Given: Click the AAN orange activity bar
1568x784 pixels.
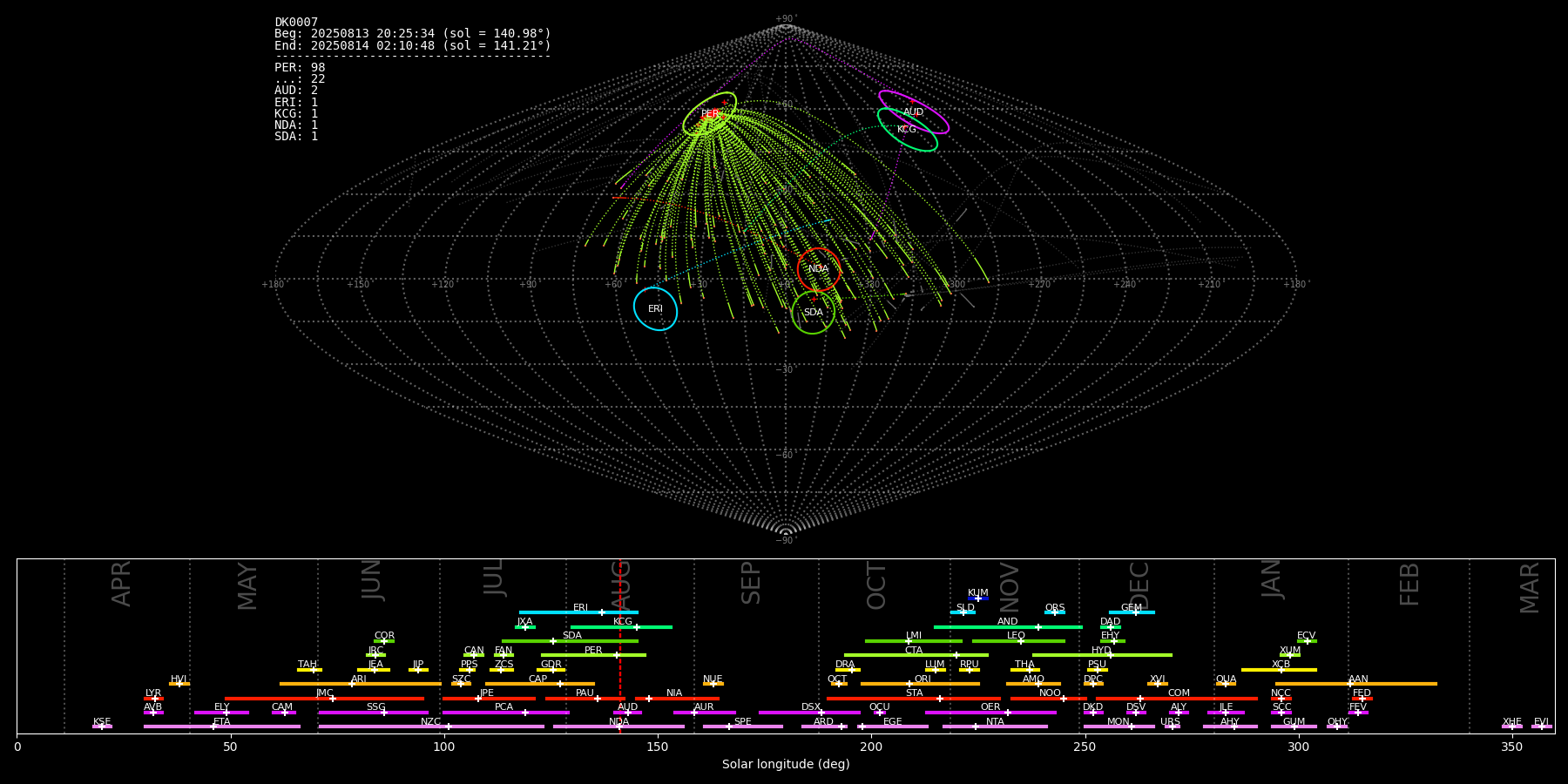Looking at the screenshot, I should [1355, 684].
